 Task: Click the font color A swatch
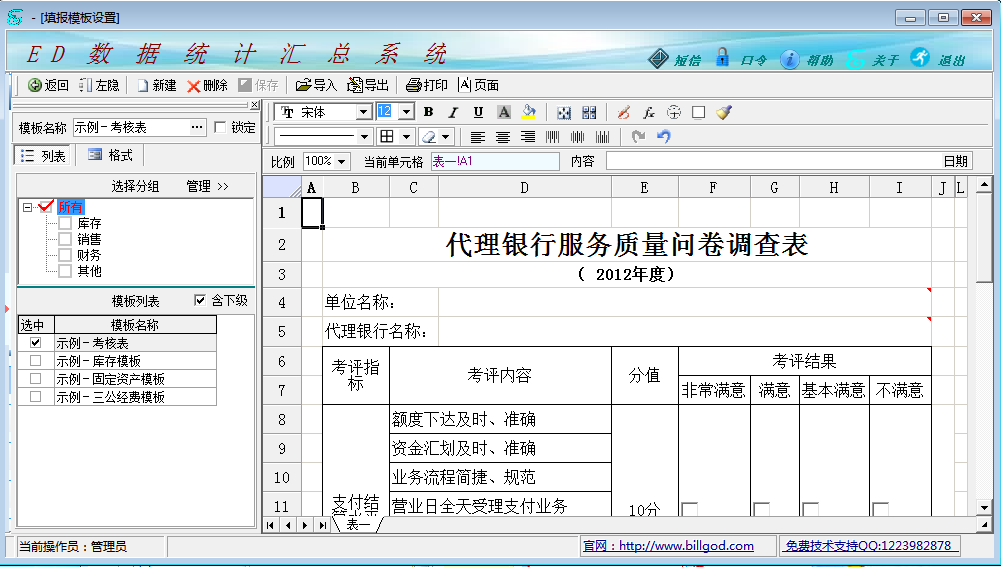[504, 112]
